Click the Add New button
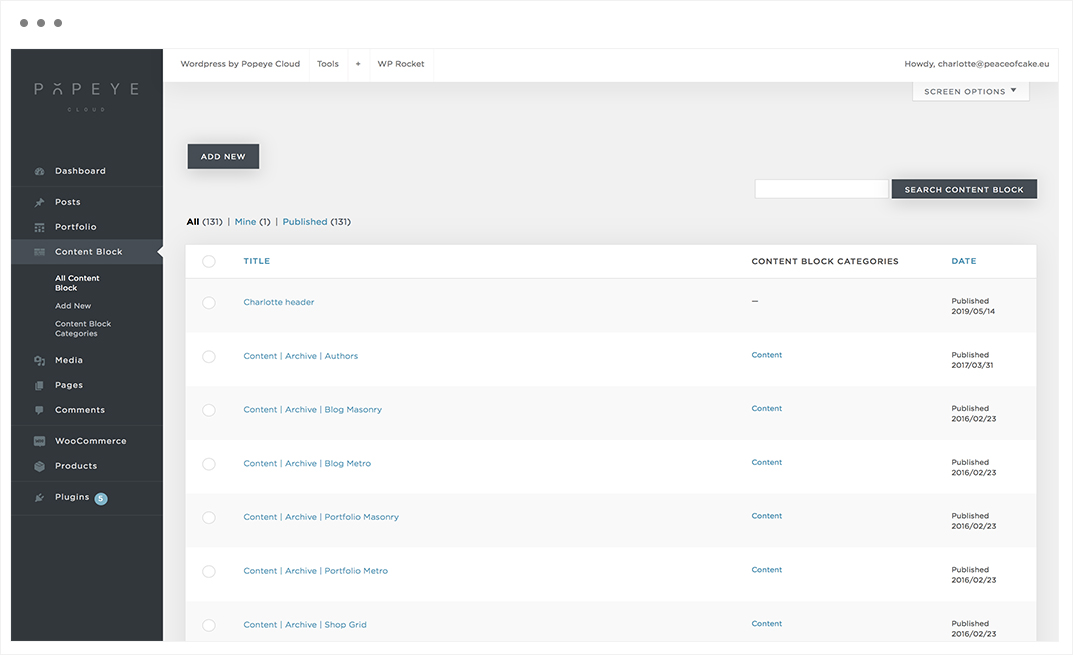The width and height of the screenshot is (1073, 655). point(223,156)
